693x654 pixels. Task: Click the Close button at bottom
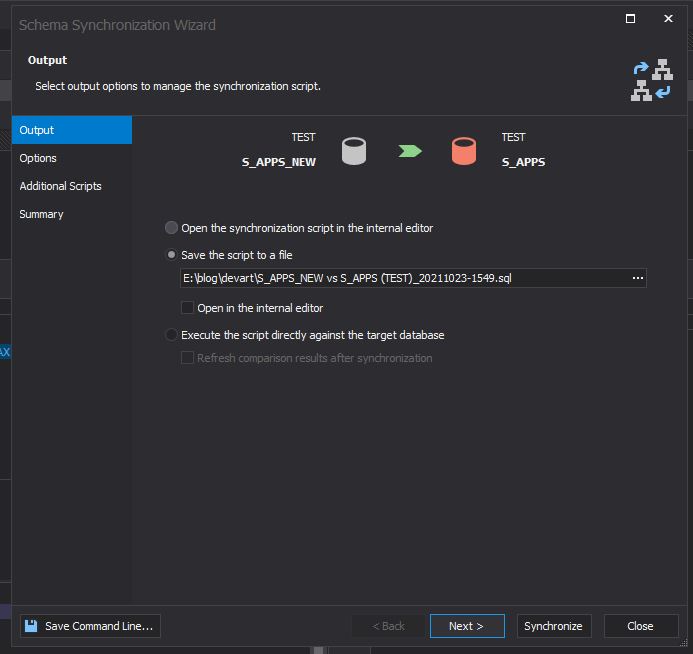pos(640,626)
